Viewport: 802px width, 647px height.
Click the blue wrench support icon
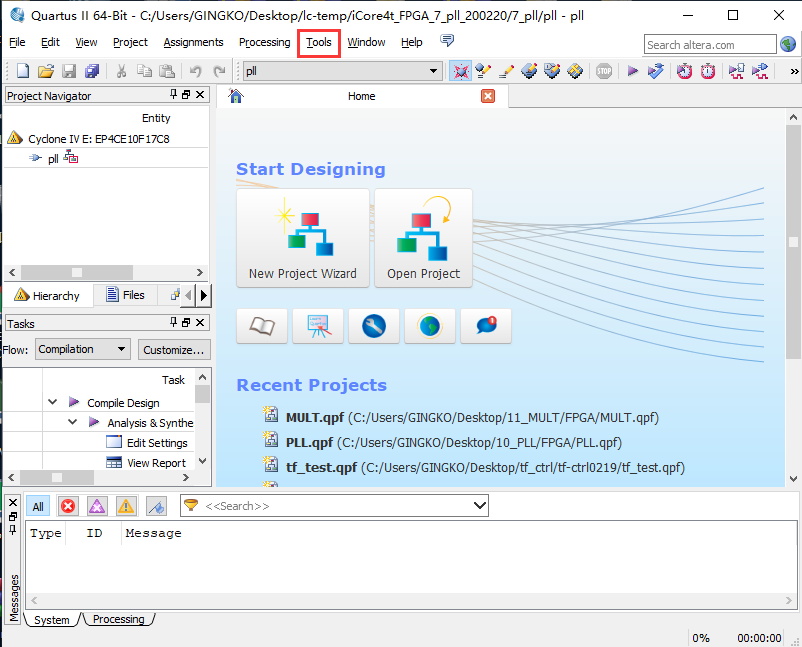point(374,325)
